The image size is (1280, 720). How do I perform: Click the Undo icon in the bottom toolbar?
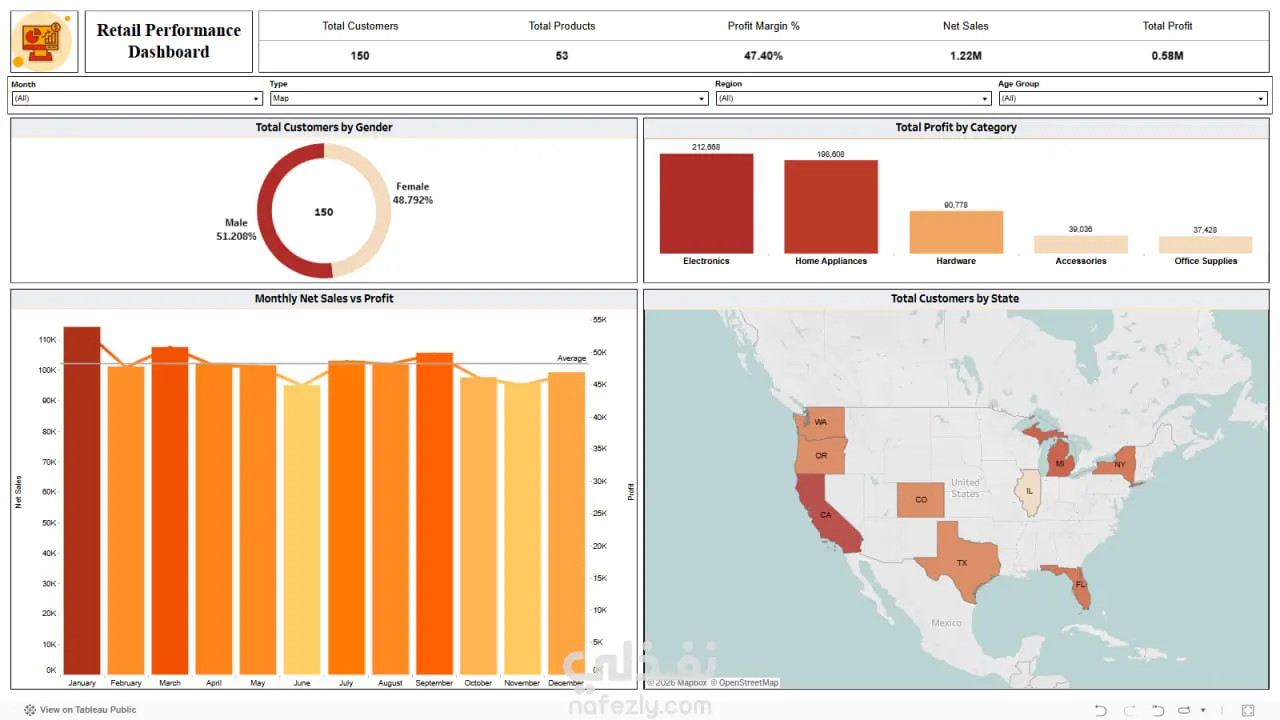(x=1101, y=710)
